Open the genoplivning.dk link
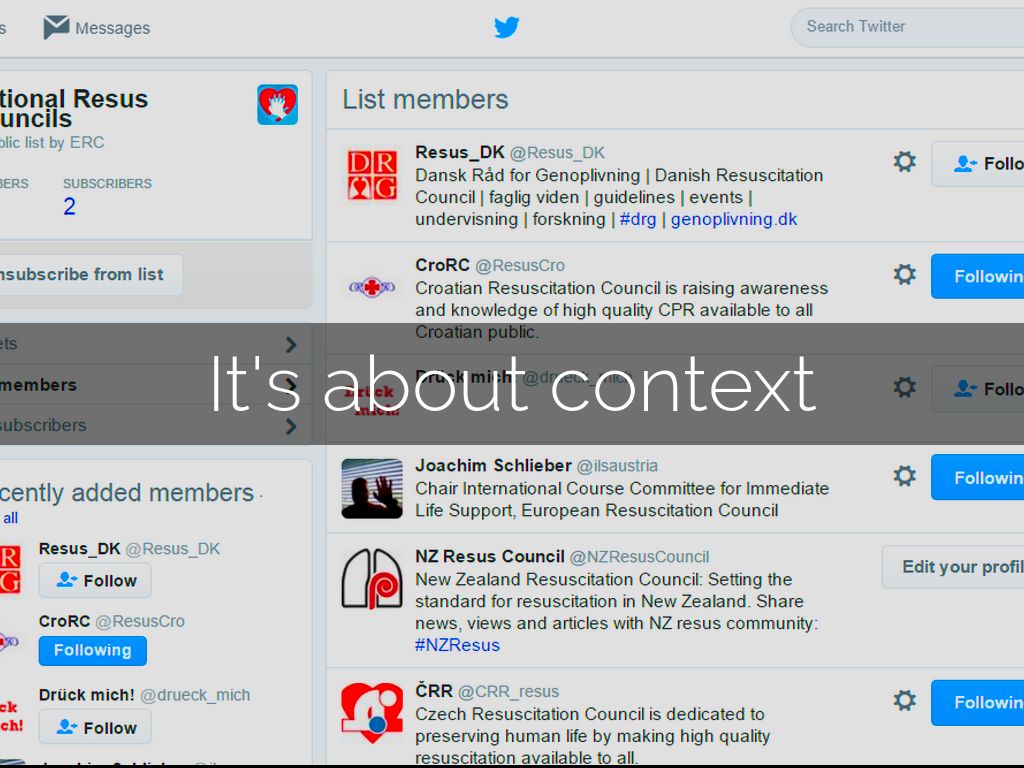Viewport: 1024px width, 768px height. coord(733,219)
